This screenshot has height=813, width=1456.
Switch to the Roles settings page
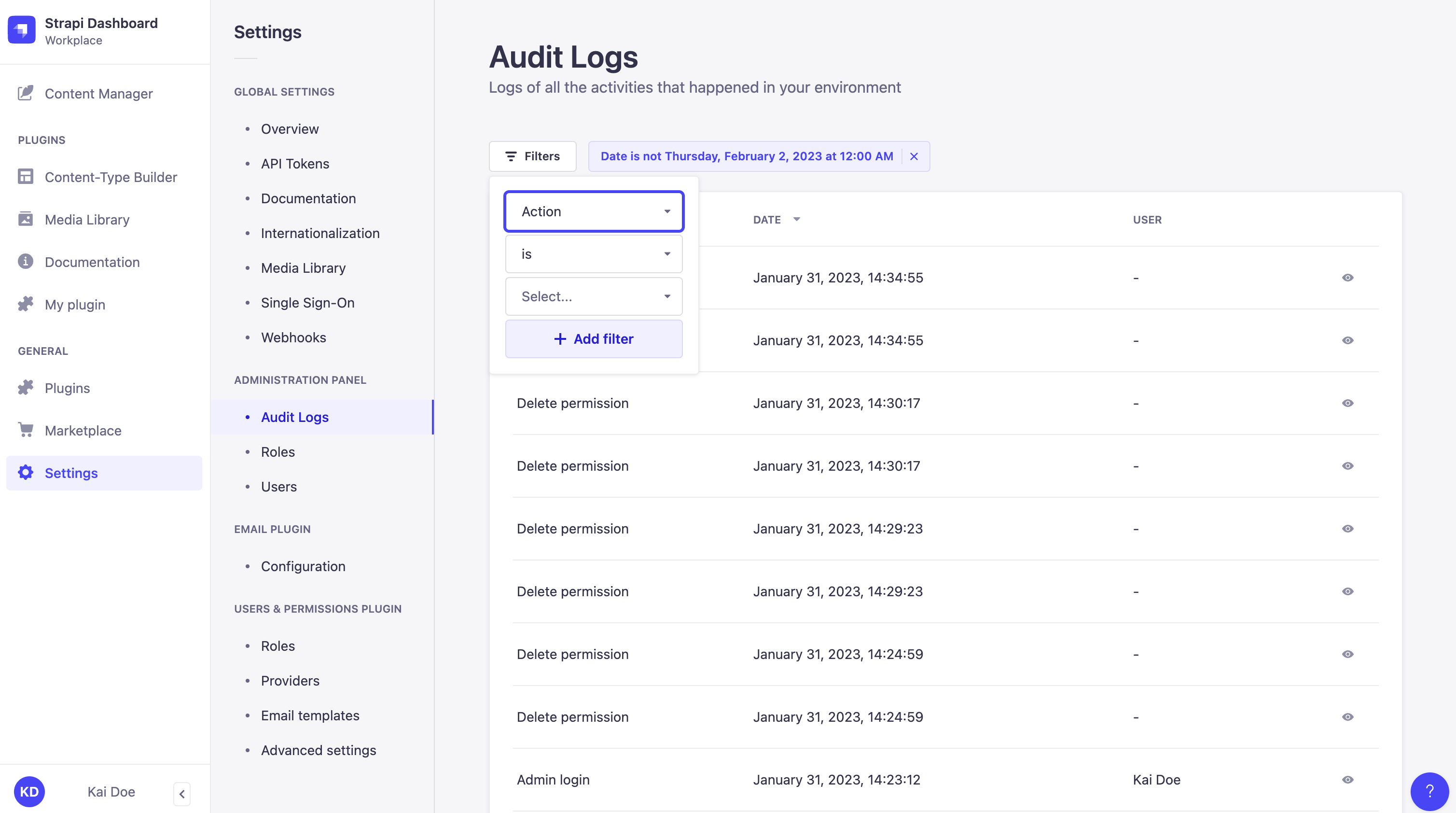[x=277, y=452]
